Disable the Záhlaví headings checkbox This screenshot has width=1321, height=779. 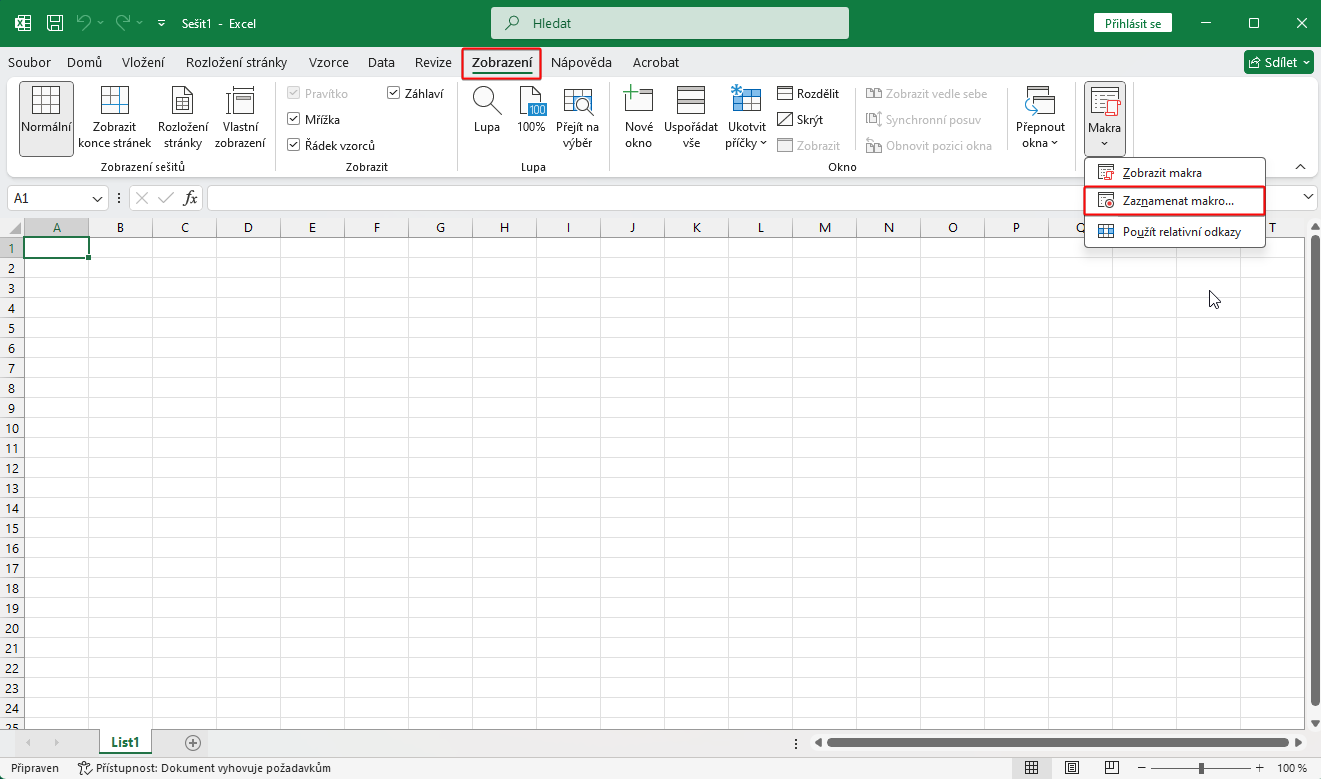click(x=393, y=92)
